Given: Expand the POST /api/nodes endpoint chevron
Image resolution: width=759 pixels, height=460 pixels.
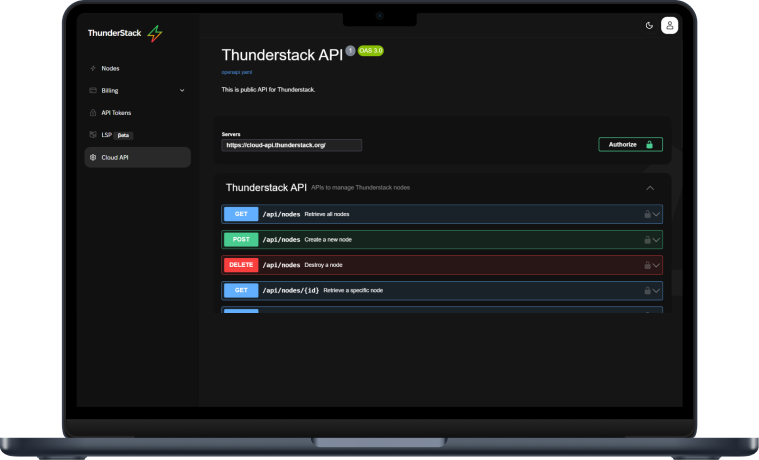Looking at the screenshot, I should [657, 240].
